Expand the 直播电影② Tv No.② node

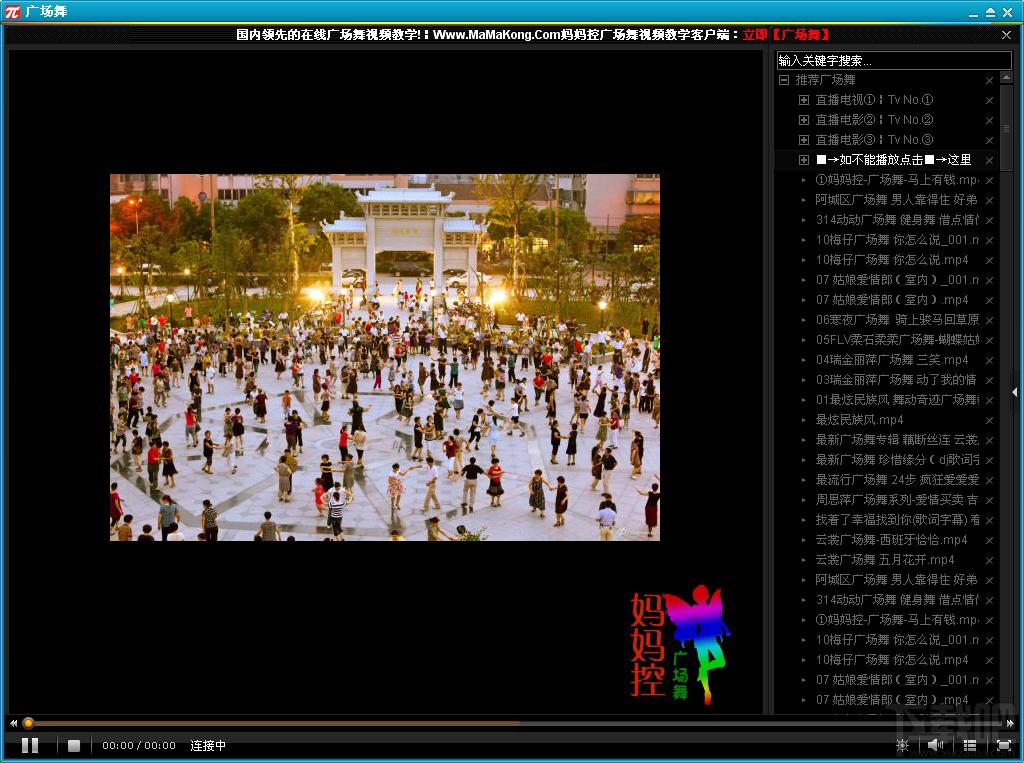coord(804,120)
